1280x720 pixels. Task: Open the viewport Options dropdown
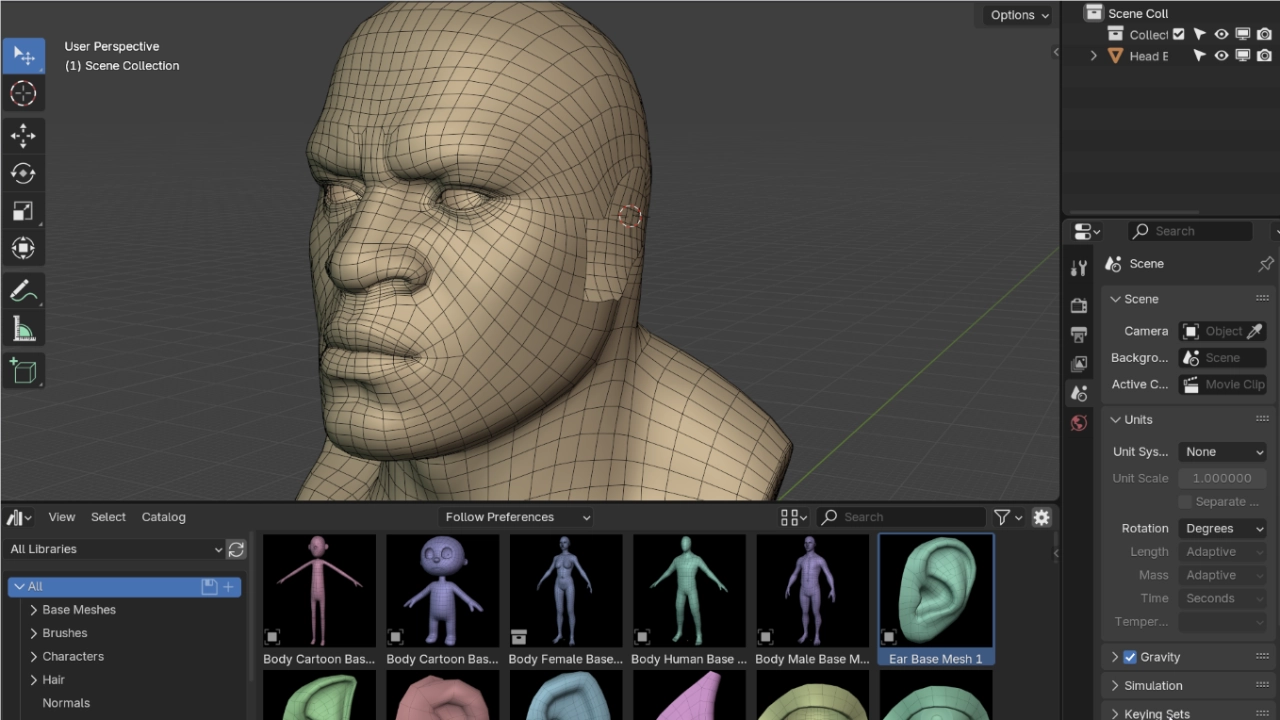[x=1019, y=15]
